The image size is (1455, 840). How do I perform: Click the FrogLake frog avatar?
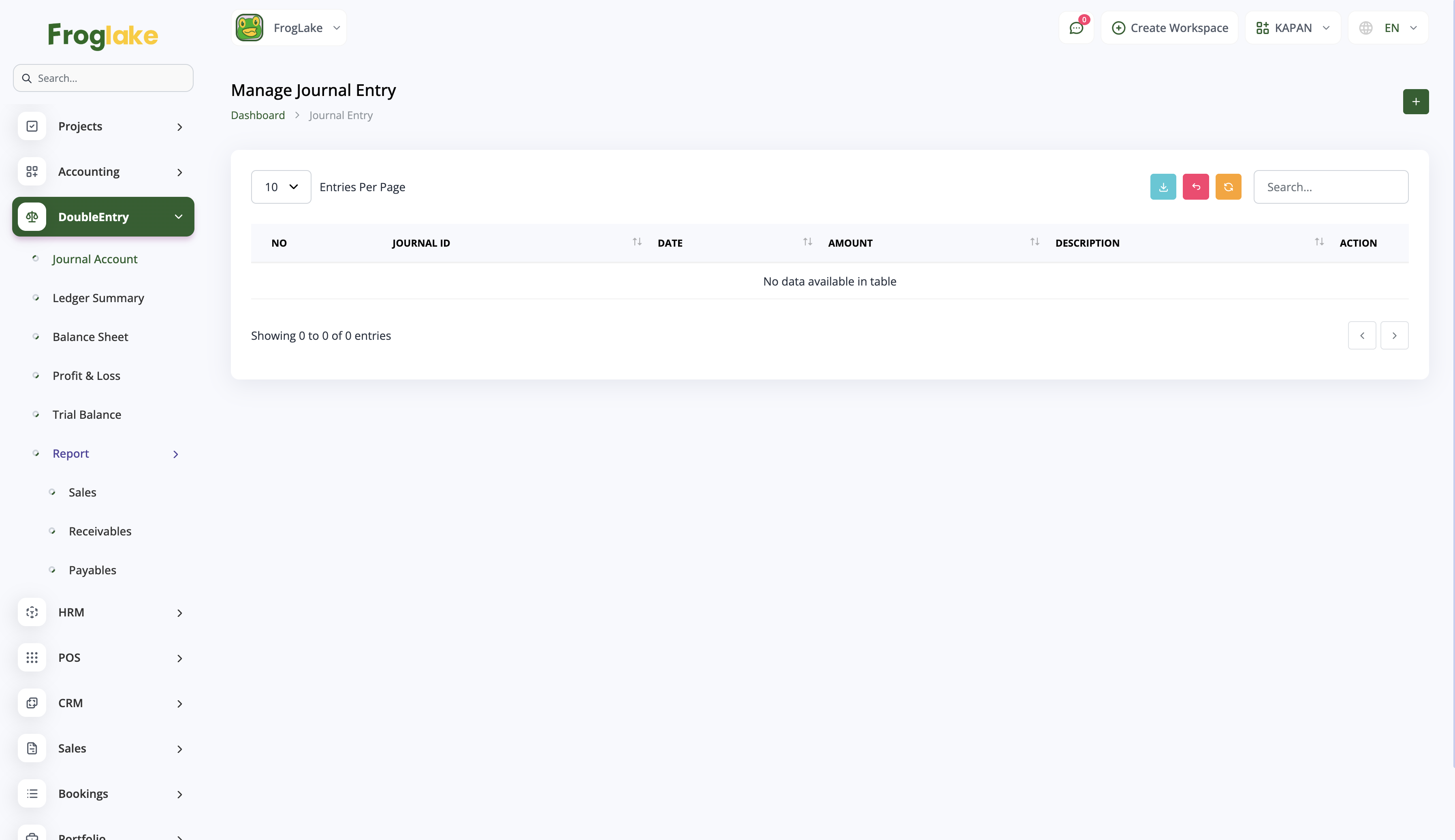pos(249,28)
